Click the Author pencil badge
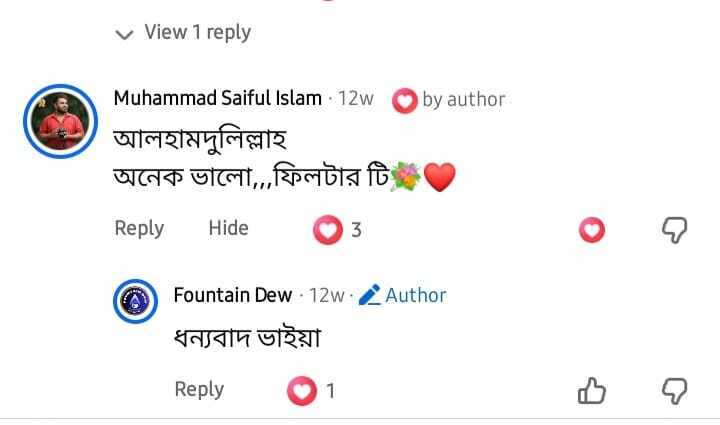This screenshot has width=720, height=425. point(402,295)
